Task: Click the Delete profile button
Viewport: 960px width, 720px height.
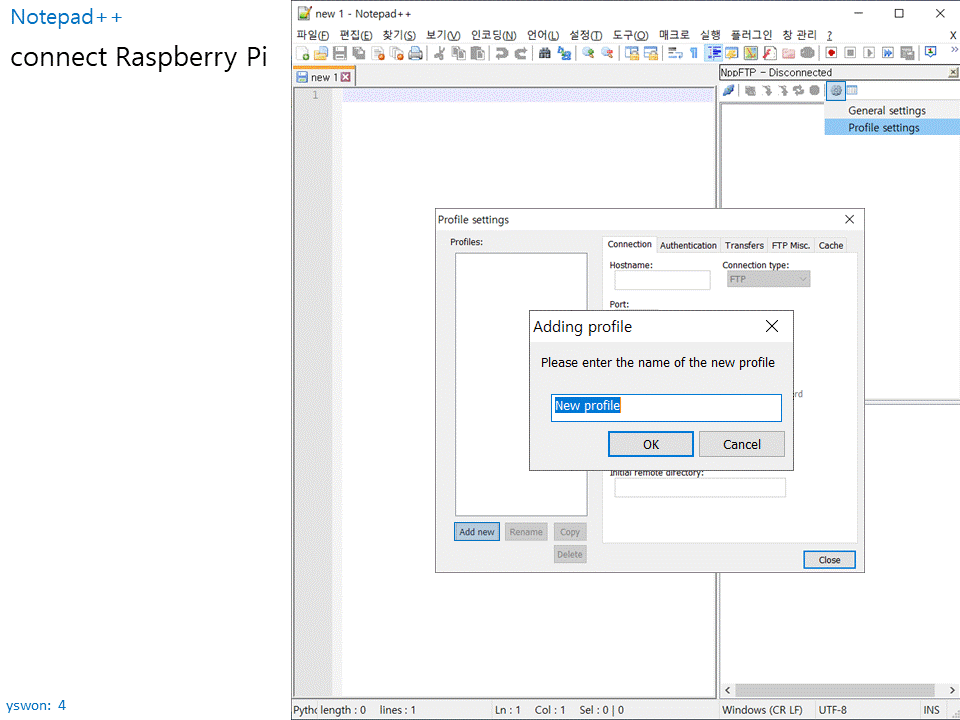Action: pos(570,554)
